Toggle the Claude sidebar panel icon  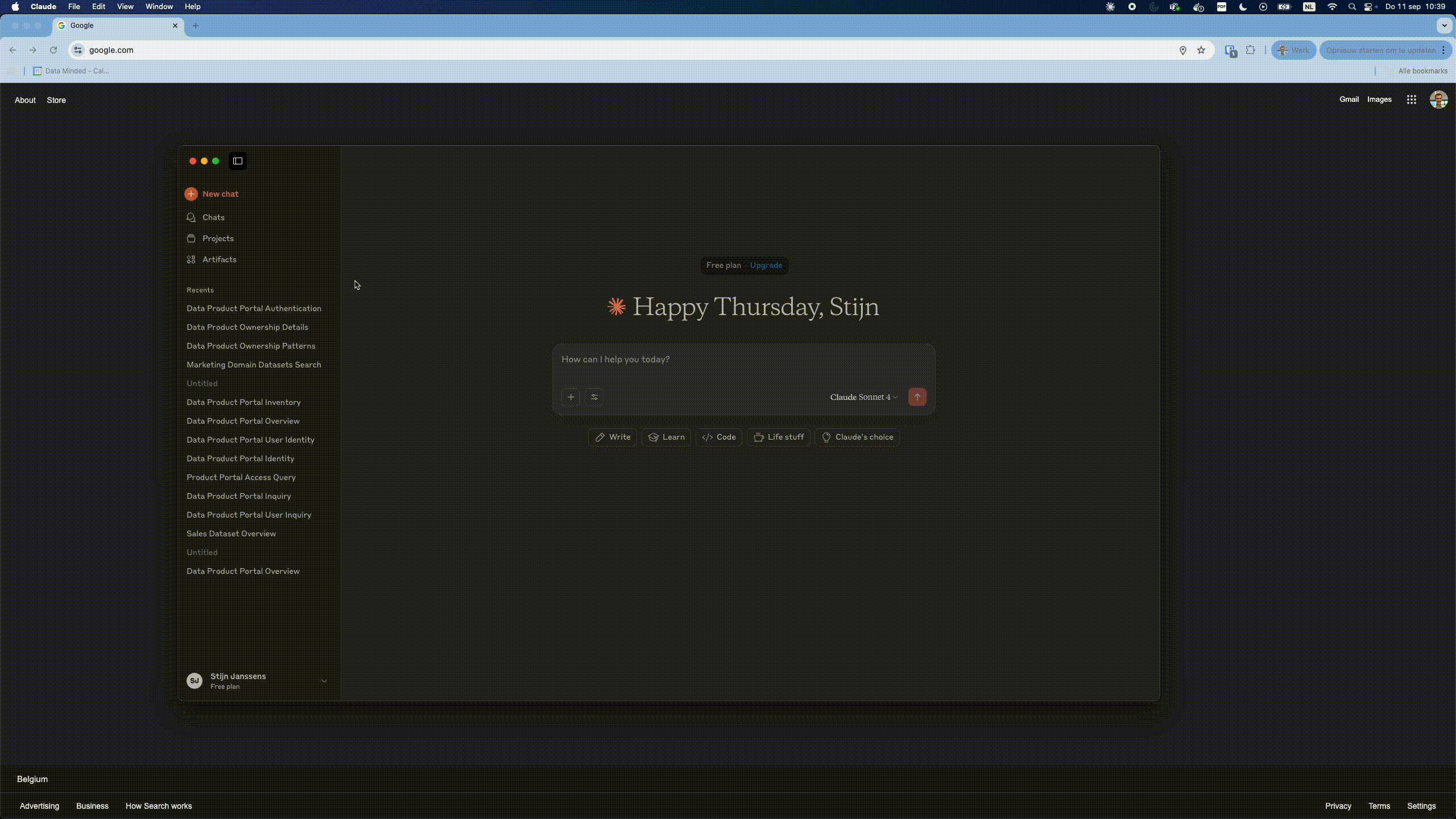coord(238,161)
